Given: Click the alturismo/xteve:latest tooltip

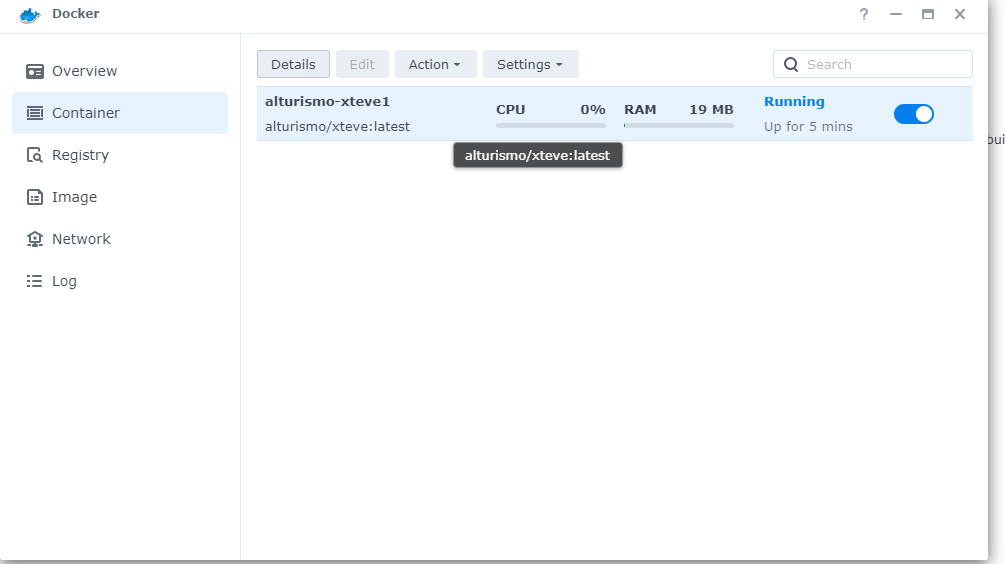Looking at the screenshot, I should 538,156.
